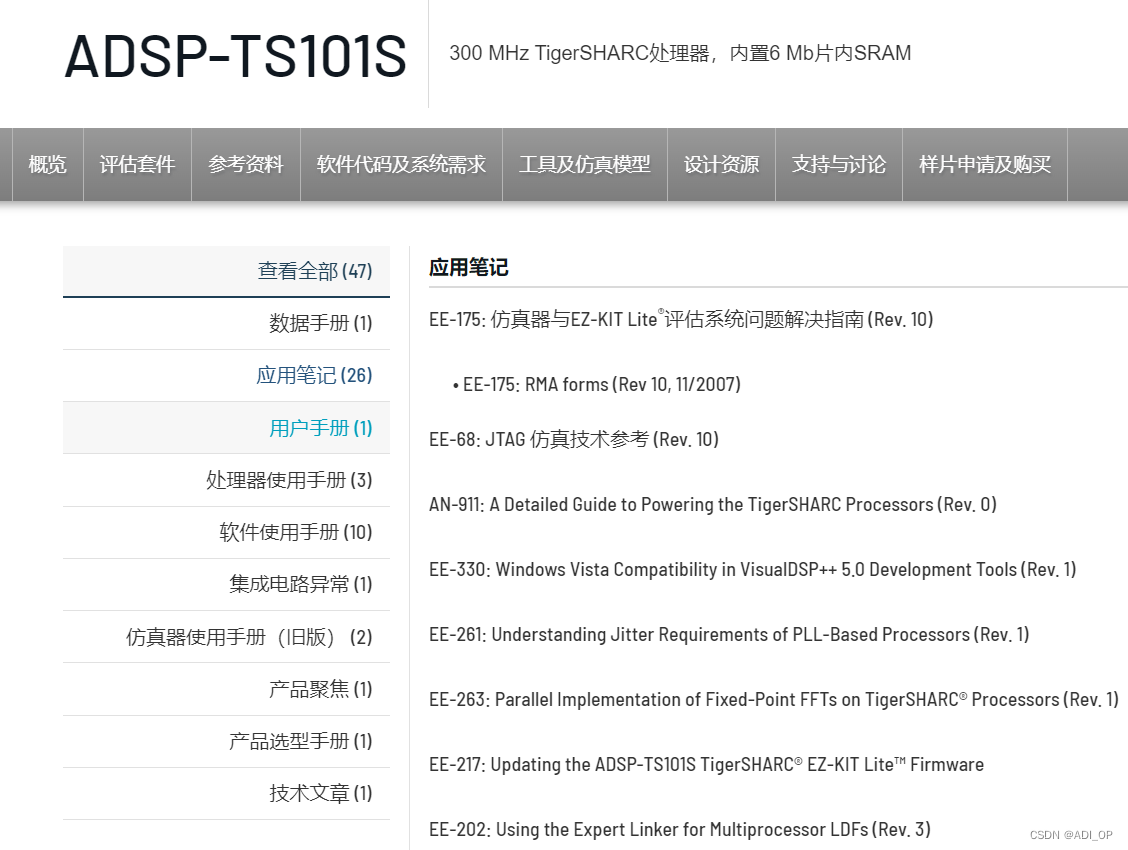Show all 47 documents via 查看全部
The image size is (1128, 850).
[314, 270]
